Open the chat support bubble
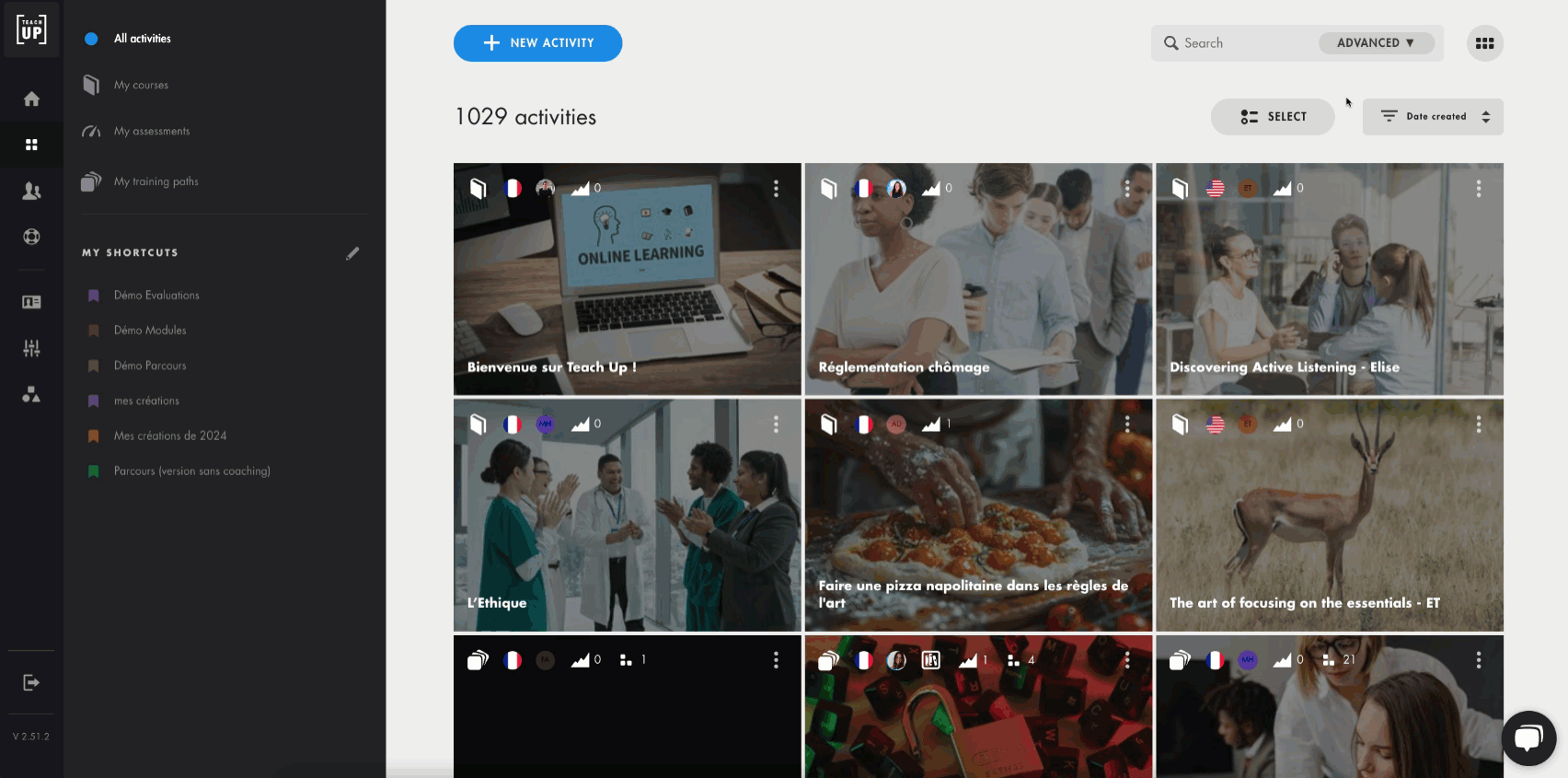1568x778 pixels. 1528,738
